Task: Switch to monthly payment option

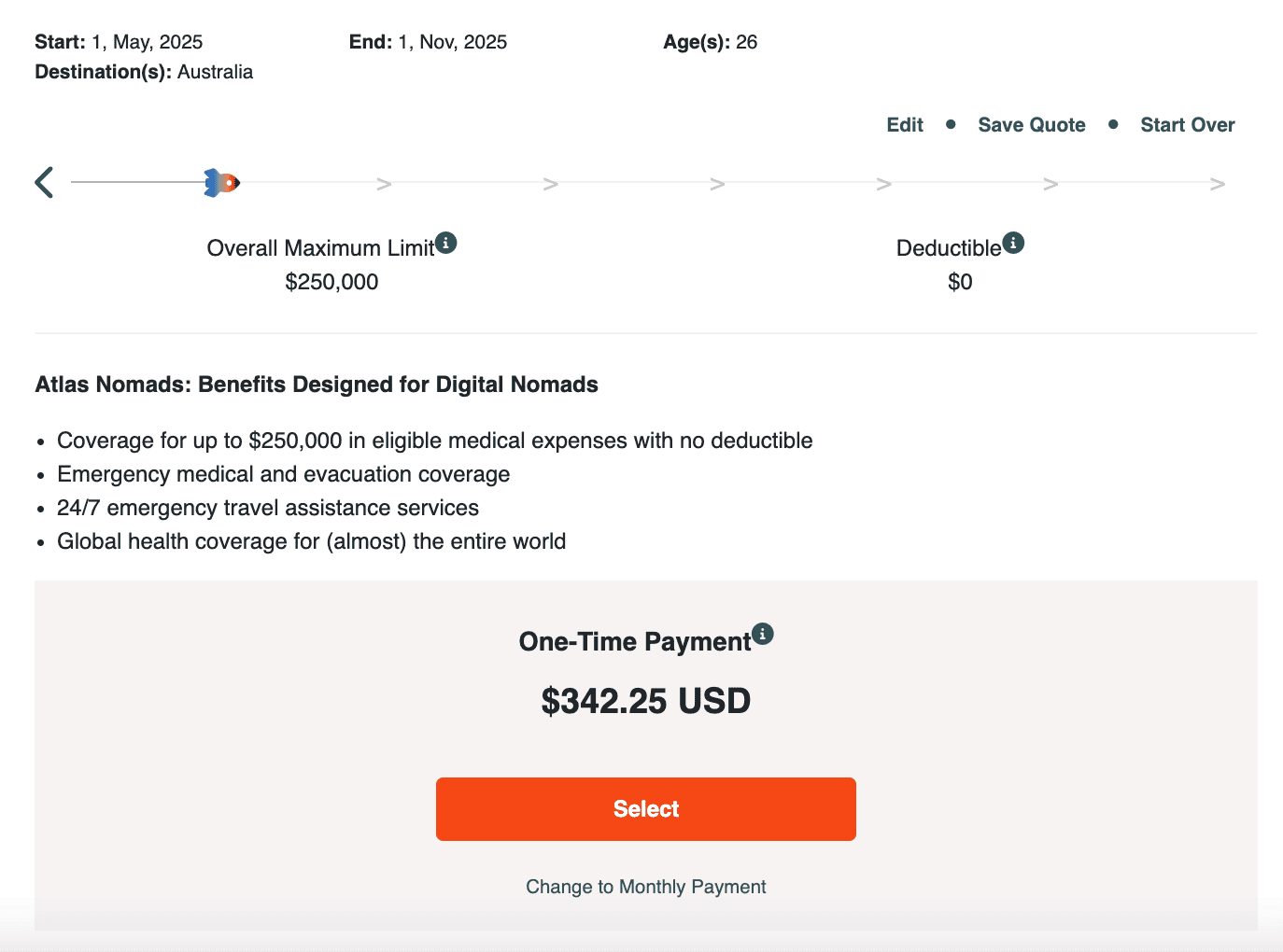Action: pos(645,887)
